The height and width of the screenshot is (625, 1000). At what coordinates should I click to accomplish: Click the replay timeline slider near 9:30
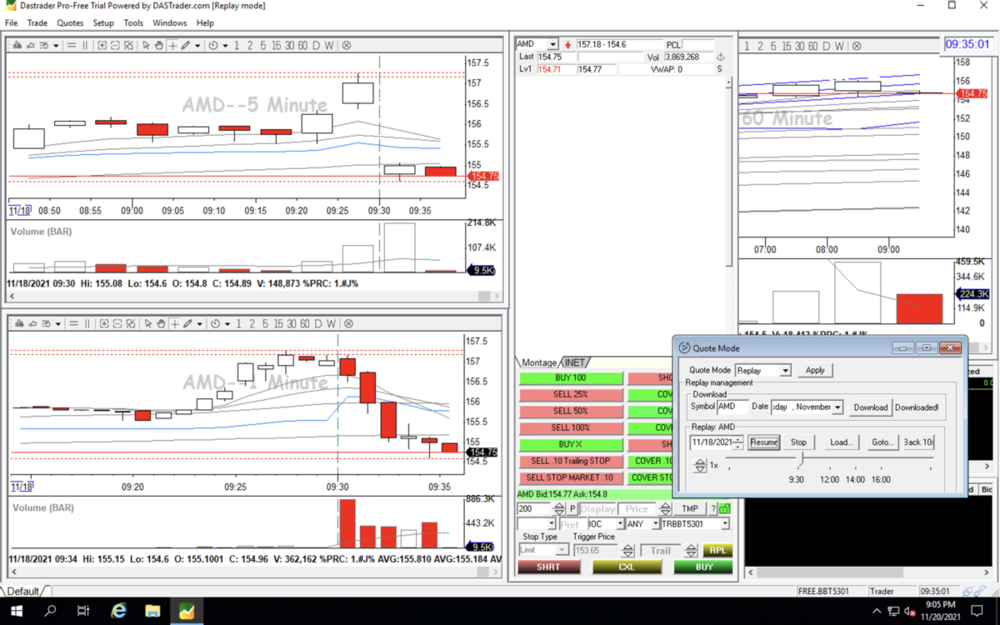pyautogui.click(x=801, y=460)
